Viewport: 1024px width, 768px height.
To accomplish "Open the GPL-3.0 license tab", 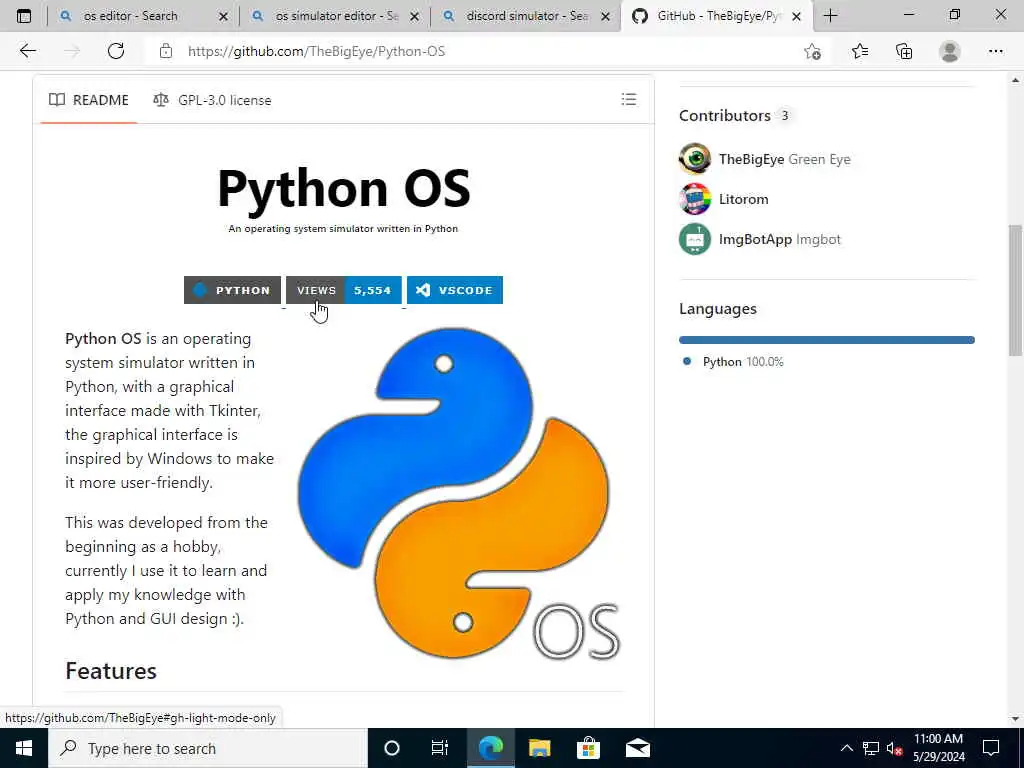I will click(212, 100).
